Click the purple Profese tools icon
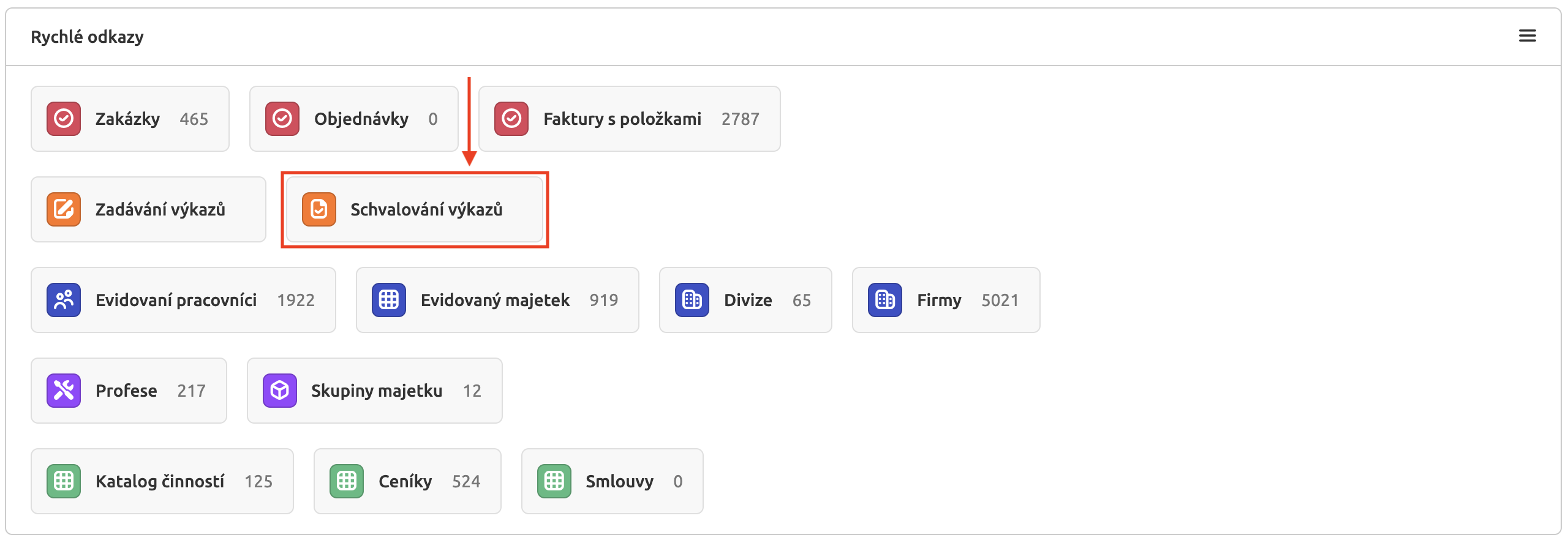Image resolution: width=1568 pixels, height=540 pixels. point(64,391)
